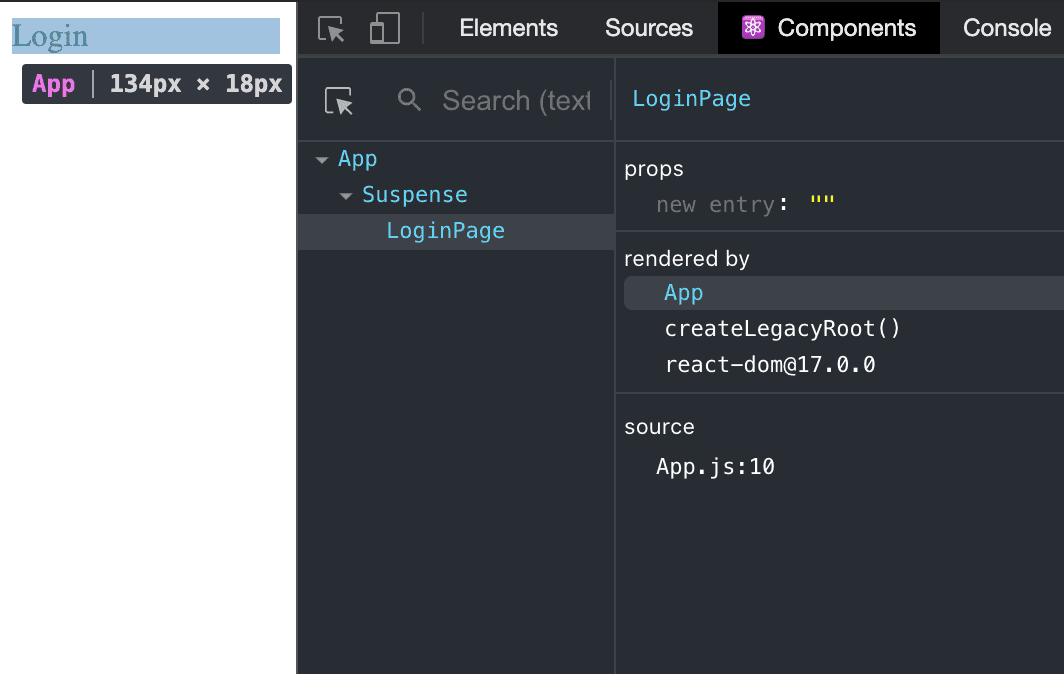This screenshot has width=1064, height=674.
Task: Click the empty string prop value
Action: (822, 202)
